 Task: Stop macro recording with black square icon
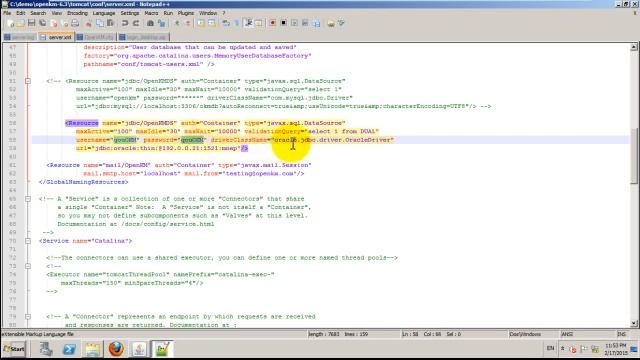coord(283,23)
